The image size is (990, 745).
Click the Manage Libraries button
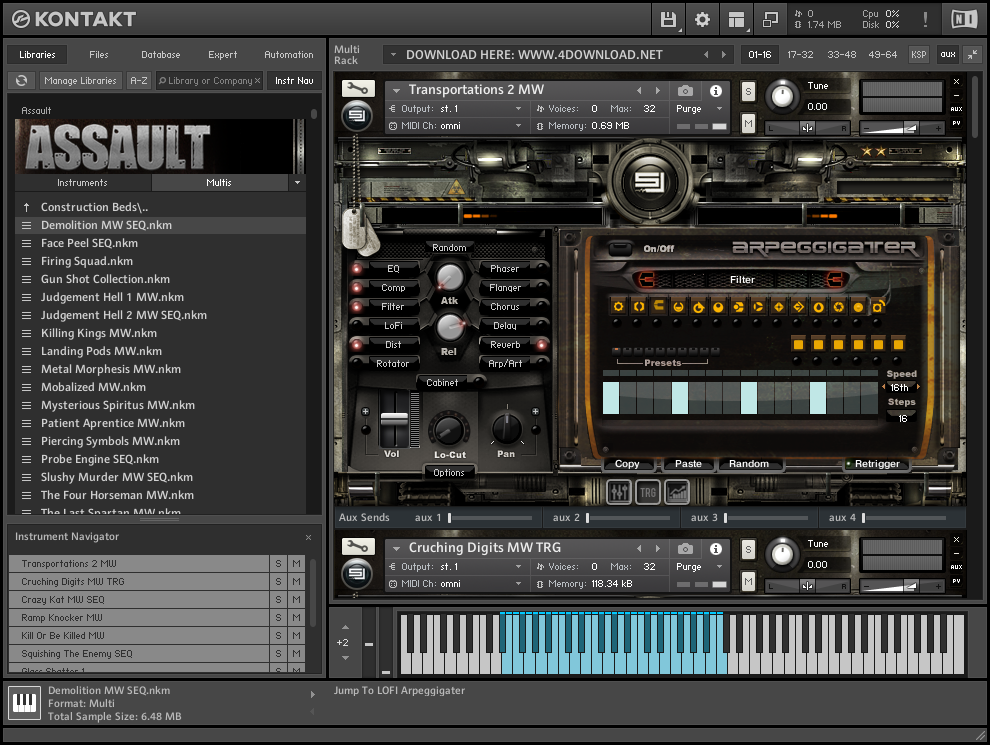pos(80,81)
